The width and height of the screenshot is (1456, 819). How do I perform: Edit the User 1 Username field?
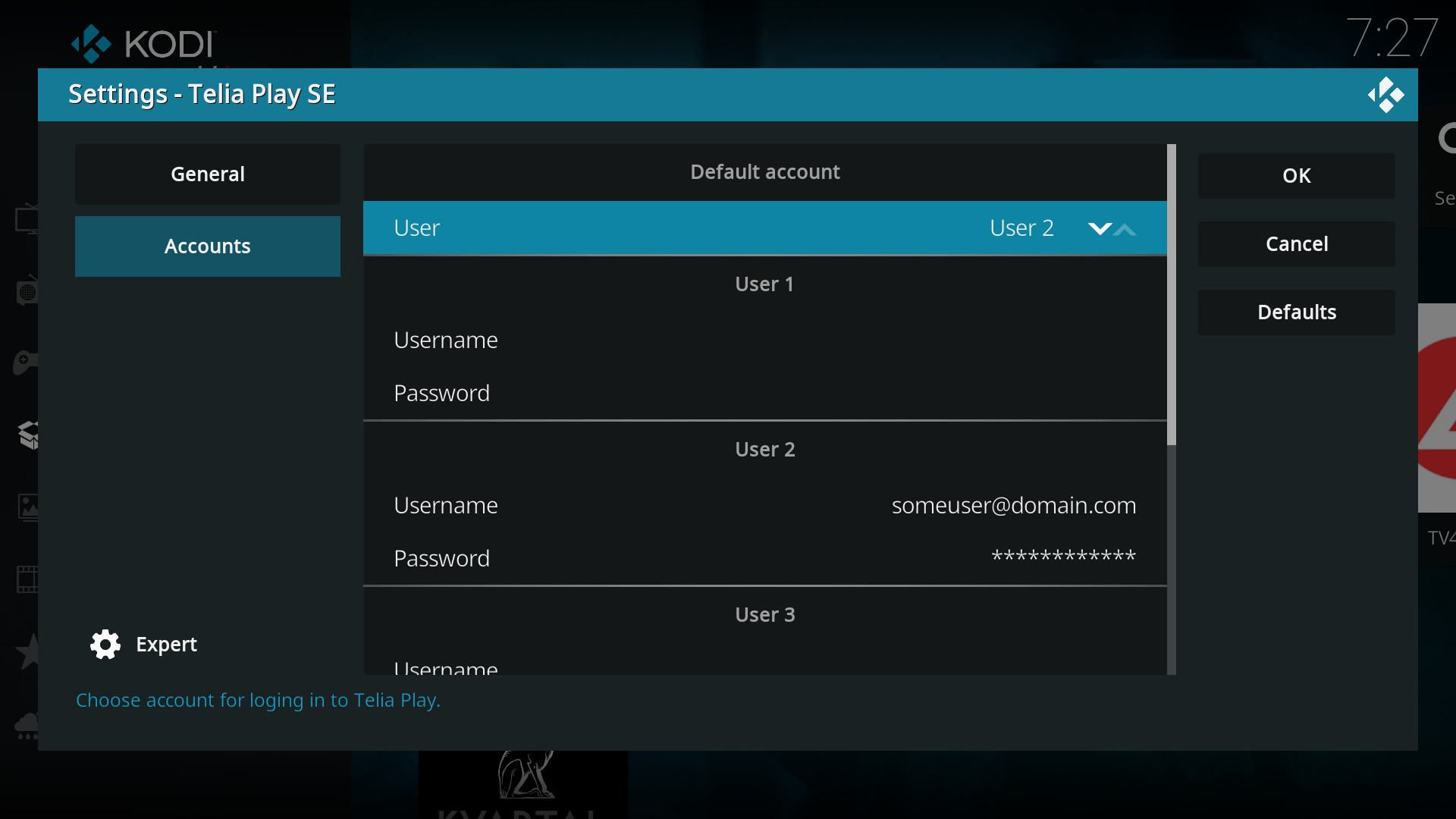(764, 340)
